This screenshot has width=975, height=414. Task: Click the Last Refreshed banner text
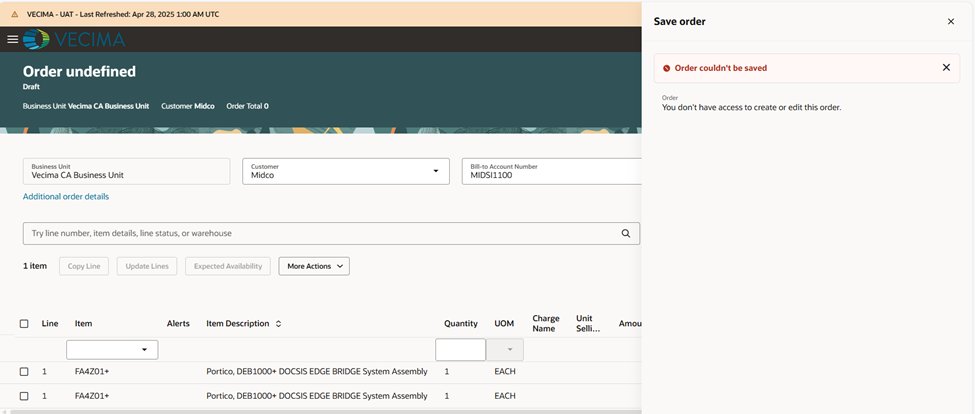tap(122, 14)
